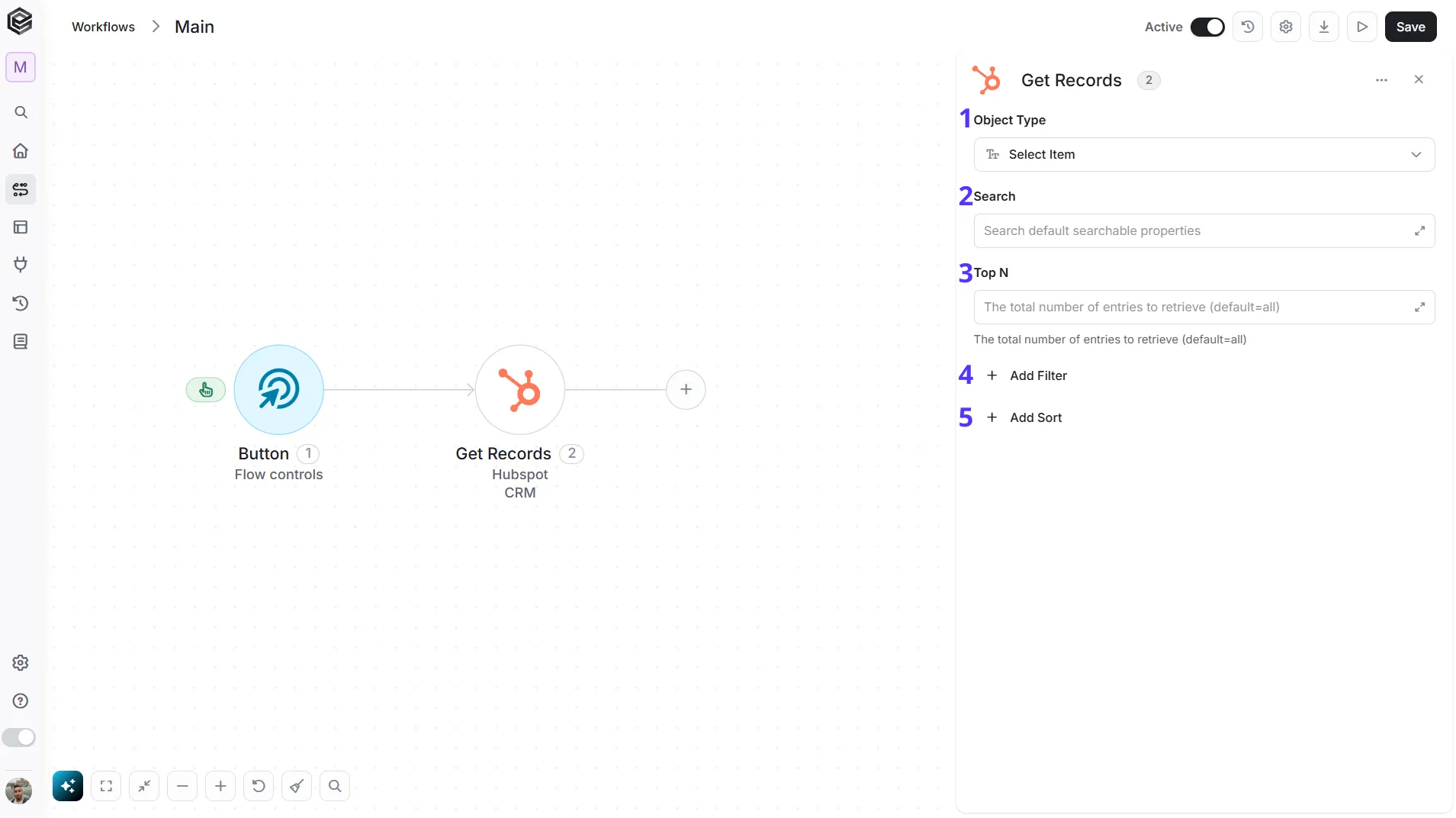Open the three-dots menu in Get Records panel
The height and width of the screenshot is (818, 1456).
(1381, 80)
